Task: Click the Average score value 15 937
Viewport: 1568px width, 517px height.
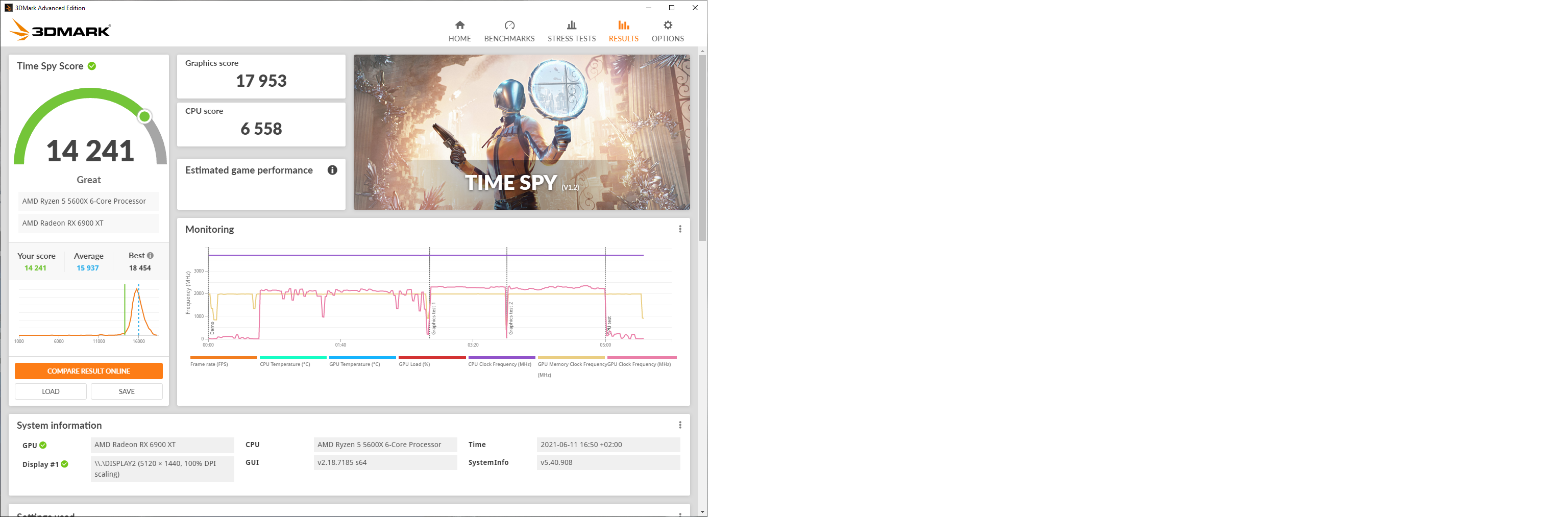Action: (88, 268)
